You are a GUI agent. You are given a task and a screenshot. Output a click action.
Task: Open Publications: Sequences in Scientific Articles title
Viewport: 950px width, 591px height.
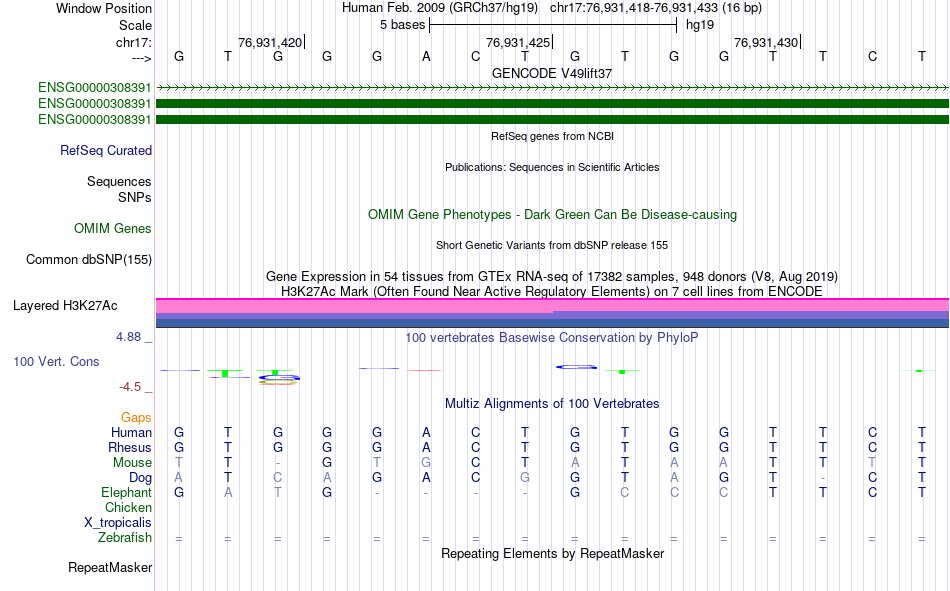tap(552, 167)
